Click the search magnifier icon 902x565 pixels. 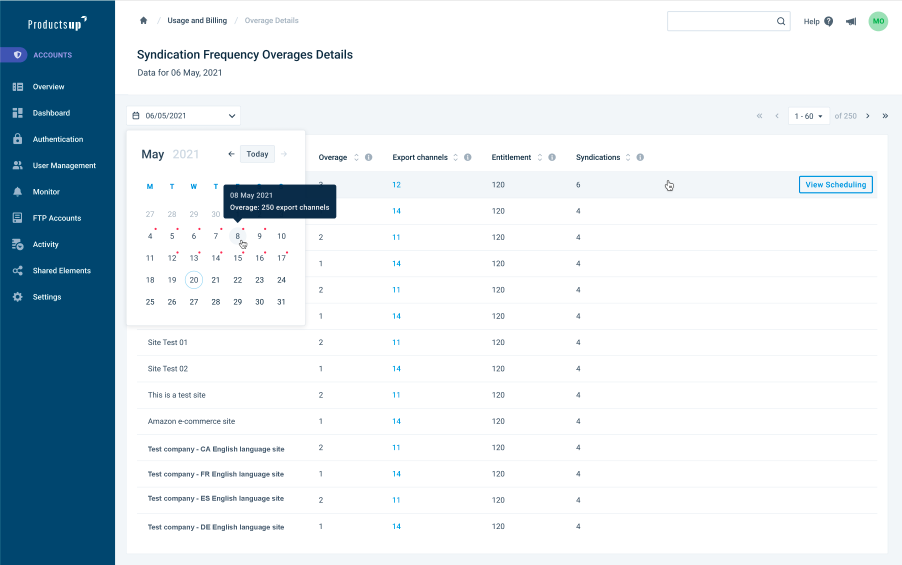coord(781,21)
